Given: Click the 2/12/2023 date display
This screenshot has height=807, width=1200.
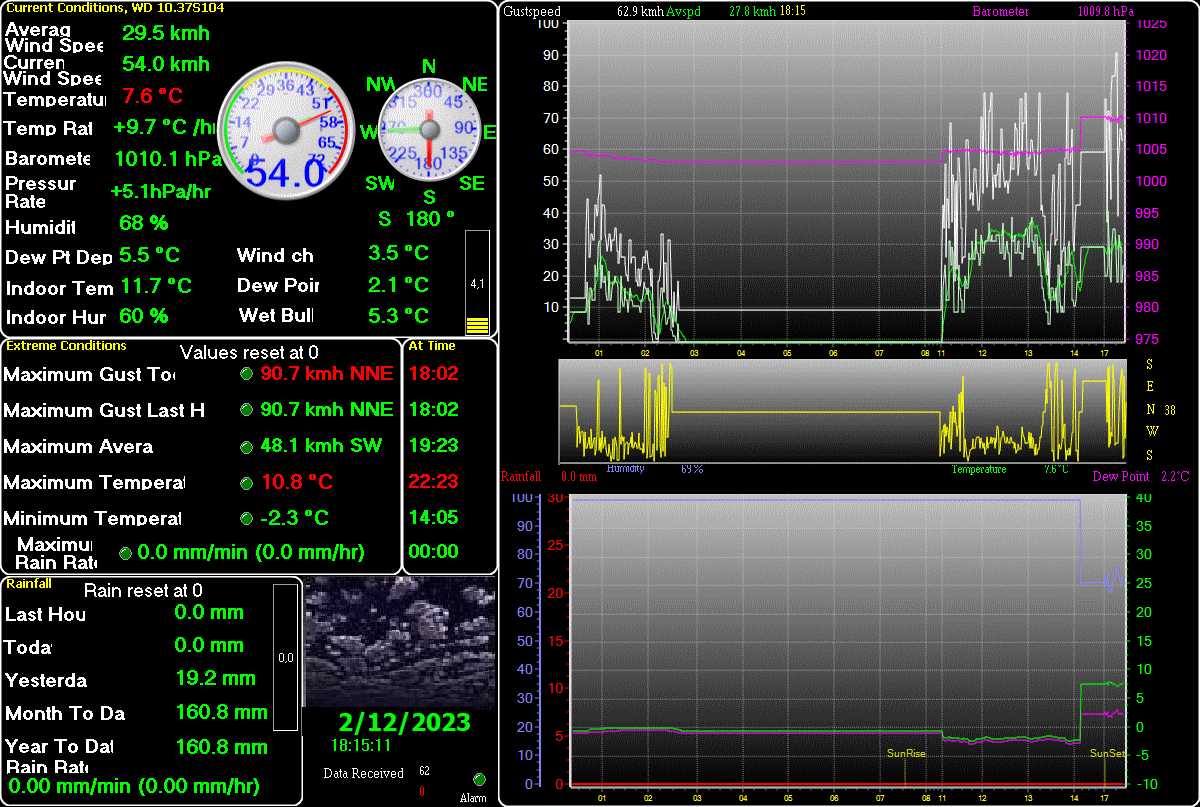Looking at the screenshot, I should pyautogui.click(x=404, y=723).
